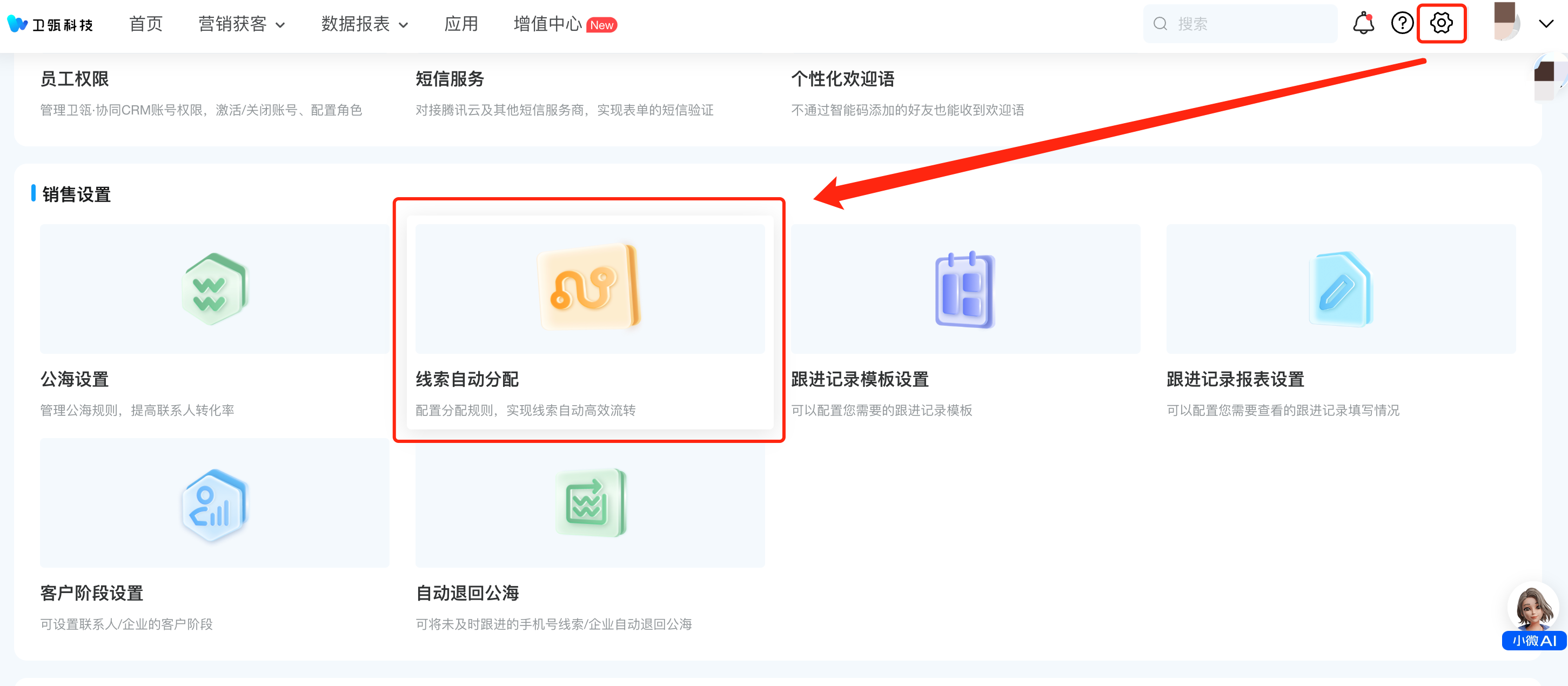Open 个性化欢迎语 settings
This screenshot has height=686, width=1568.
coord(842,78)
